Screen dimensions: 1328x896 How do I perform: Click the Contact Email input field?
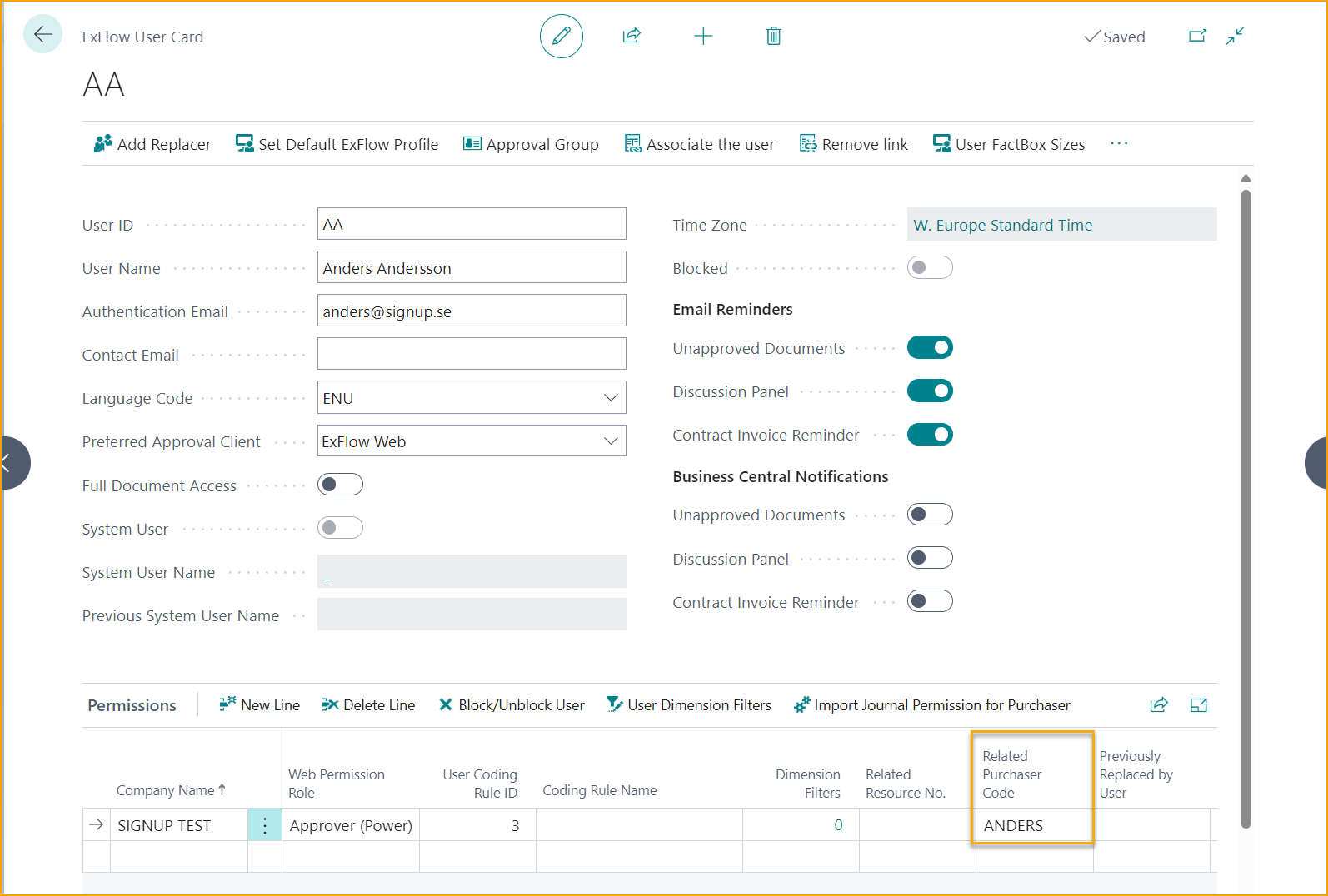tap(472, 354)
